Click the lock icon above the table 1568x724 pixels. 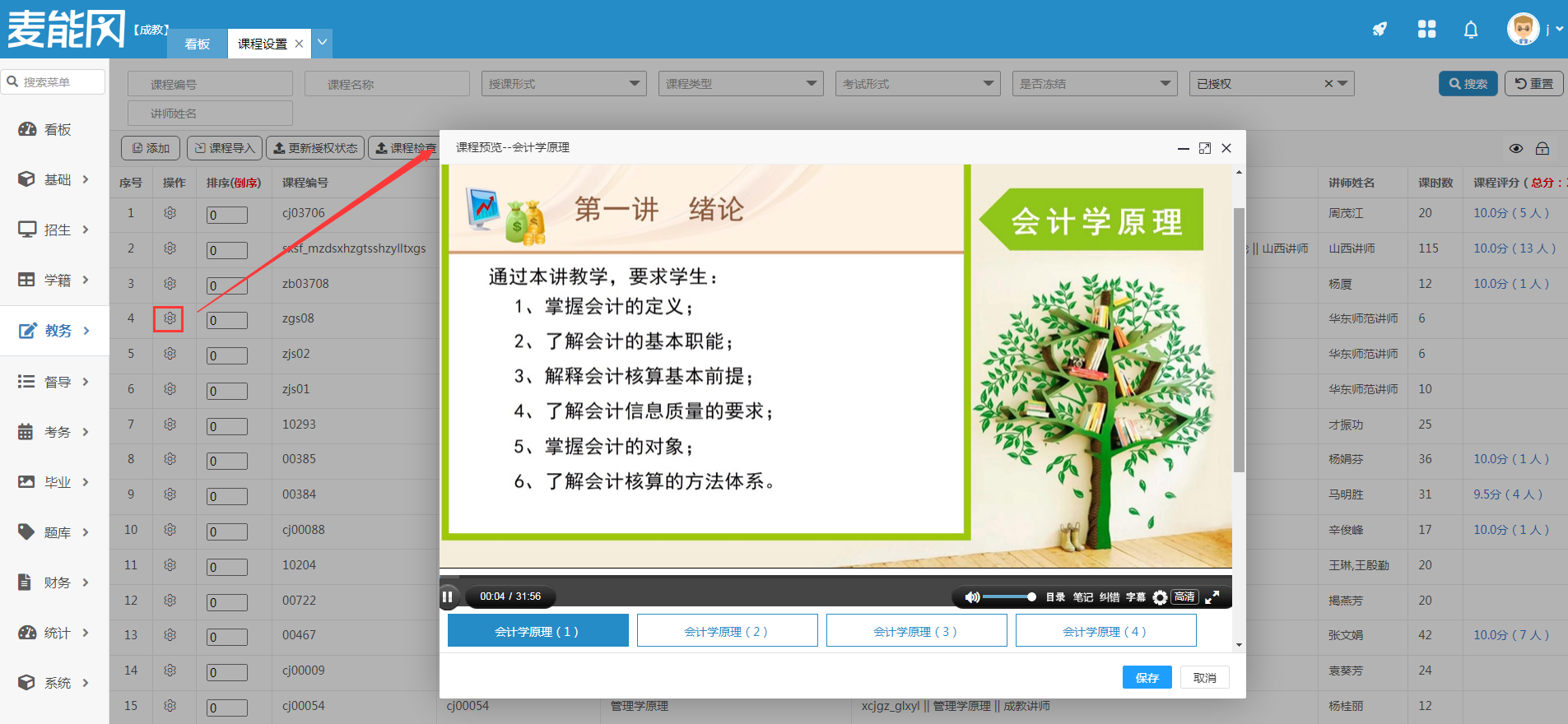[1542, 149]
